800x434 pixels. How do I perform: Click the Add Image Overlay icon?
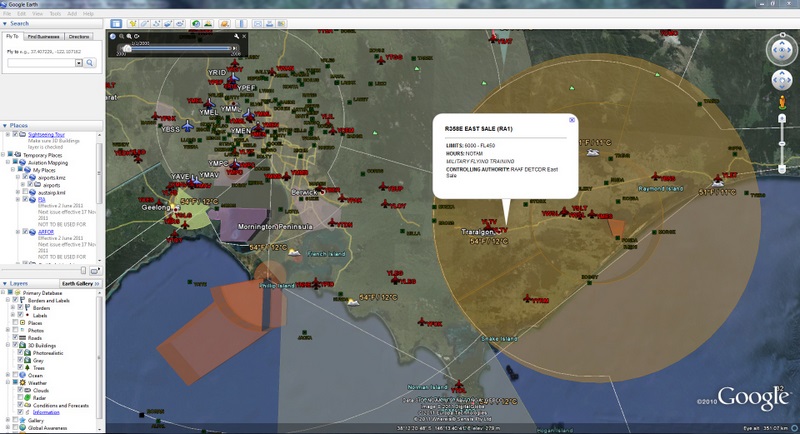[x=168, y=23]
